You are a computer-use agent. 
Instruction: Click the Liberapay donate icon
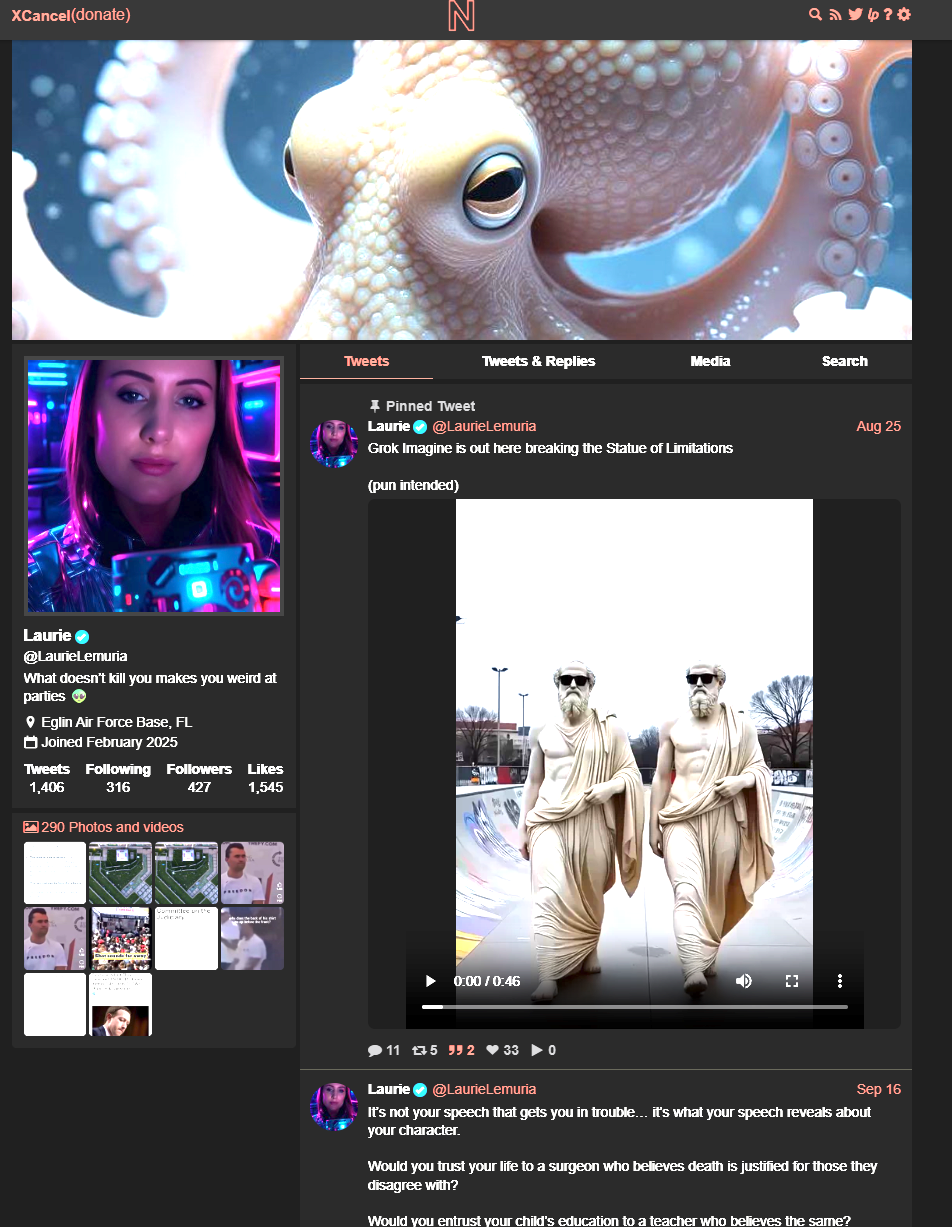(873, 14)
